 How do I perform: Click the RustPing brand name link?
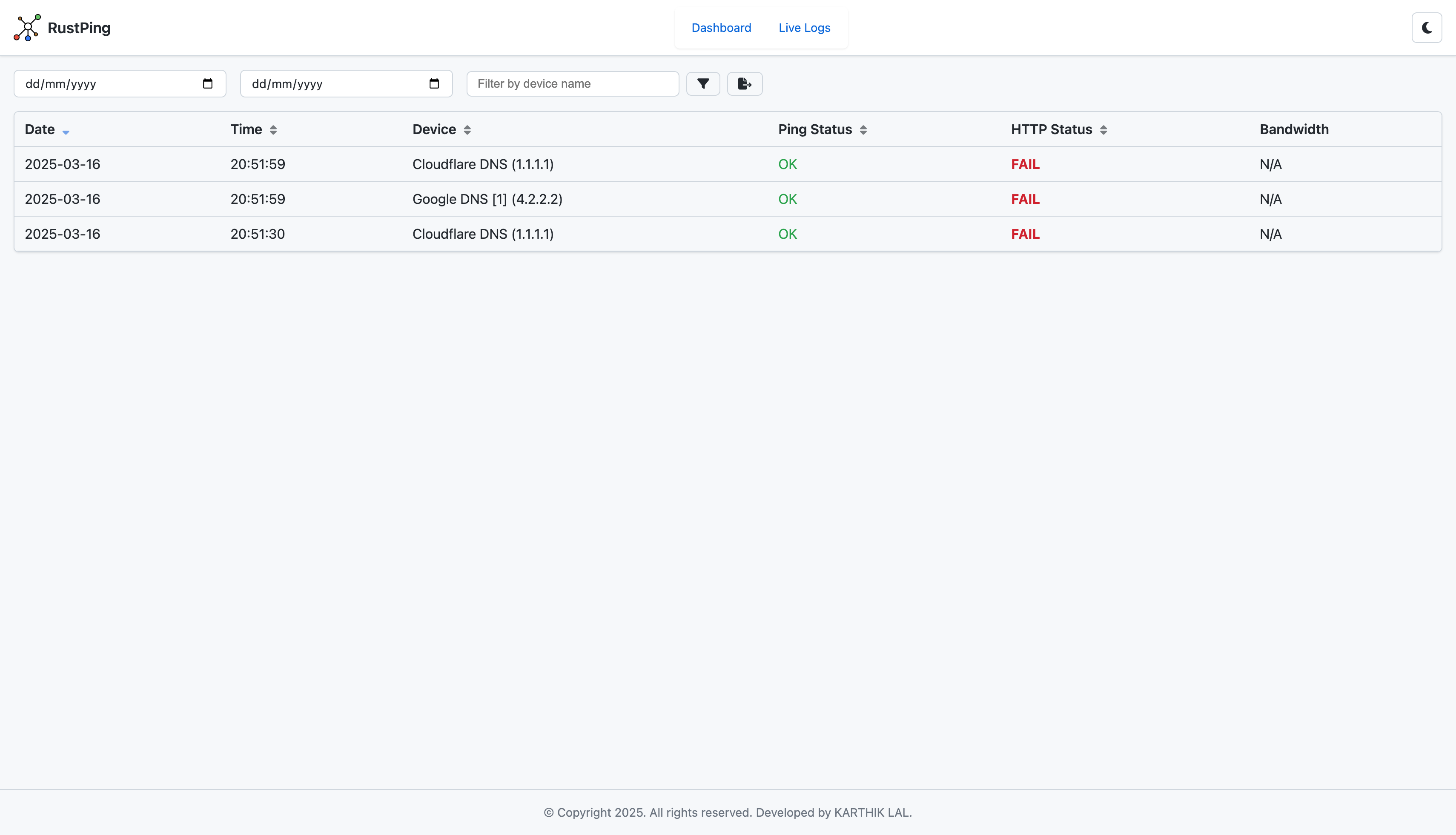coord(79,28)
